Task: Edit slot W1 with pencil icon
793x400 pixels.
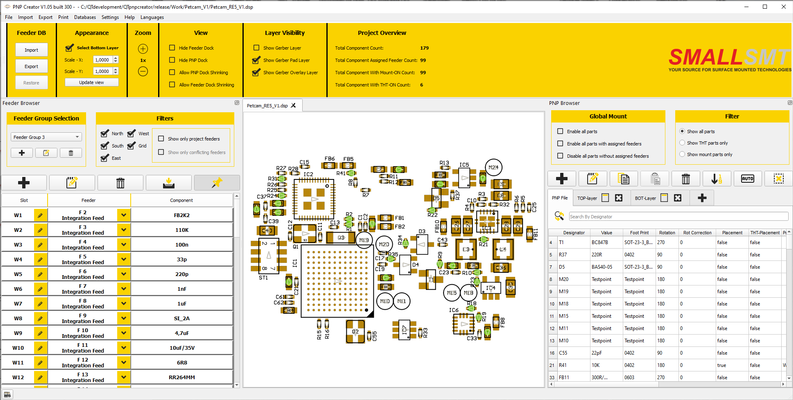Action: point(41,215)
